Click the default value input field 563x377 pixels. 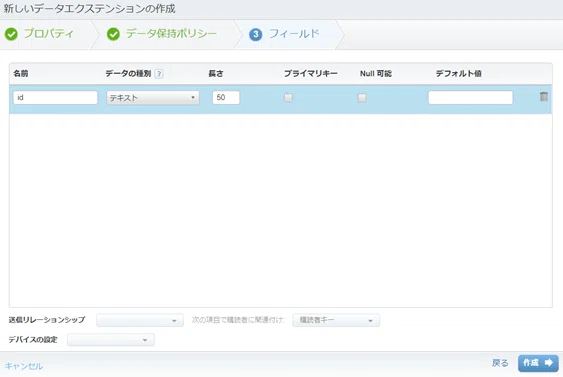pyautogui.click(x=470, y=98)
